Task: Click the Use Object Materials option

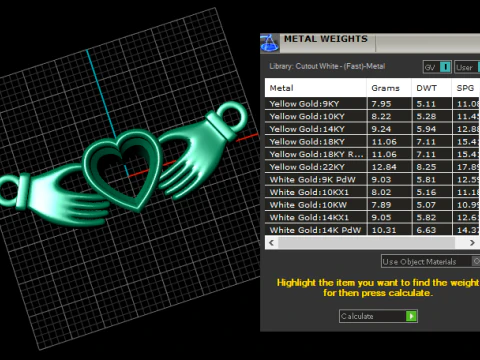Action: click(x=430, y=262)
